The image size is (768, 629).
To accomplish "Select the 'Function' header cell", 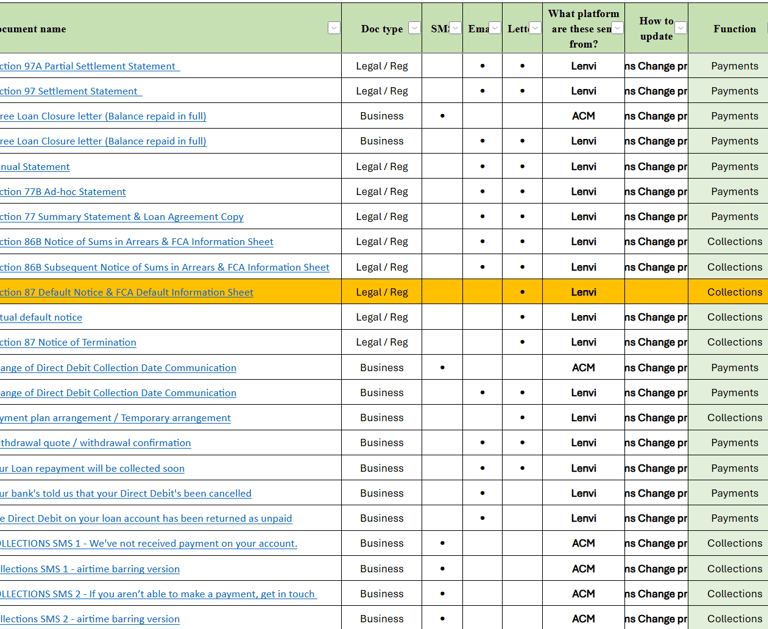I will click(x=729, y=28).
